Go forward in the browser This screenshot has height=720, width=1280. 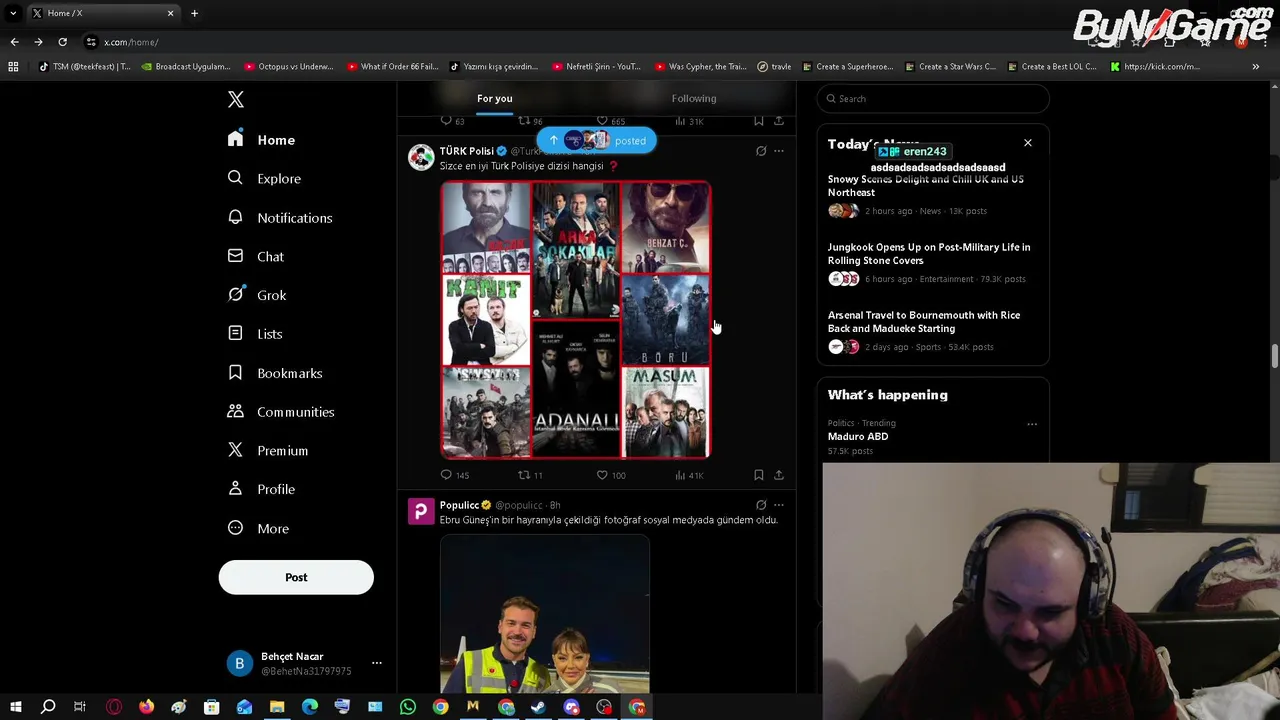tap(38, 42)
